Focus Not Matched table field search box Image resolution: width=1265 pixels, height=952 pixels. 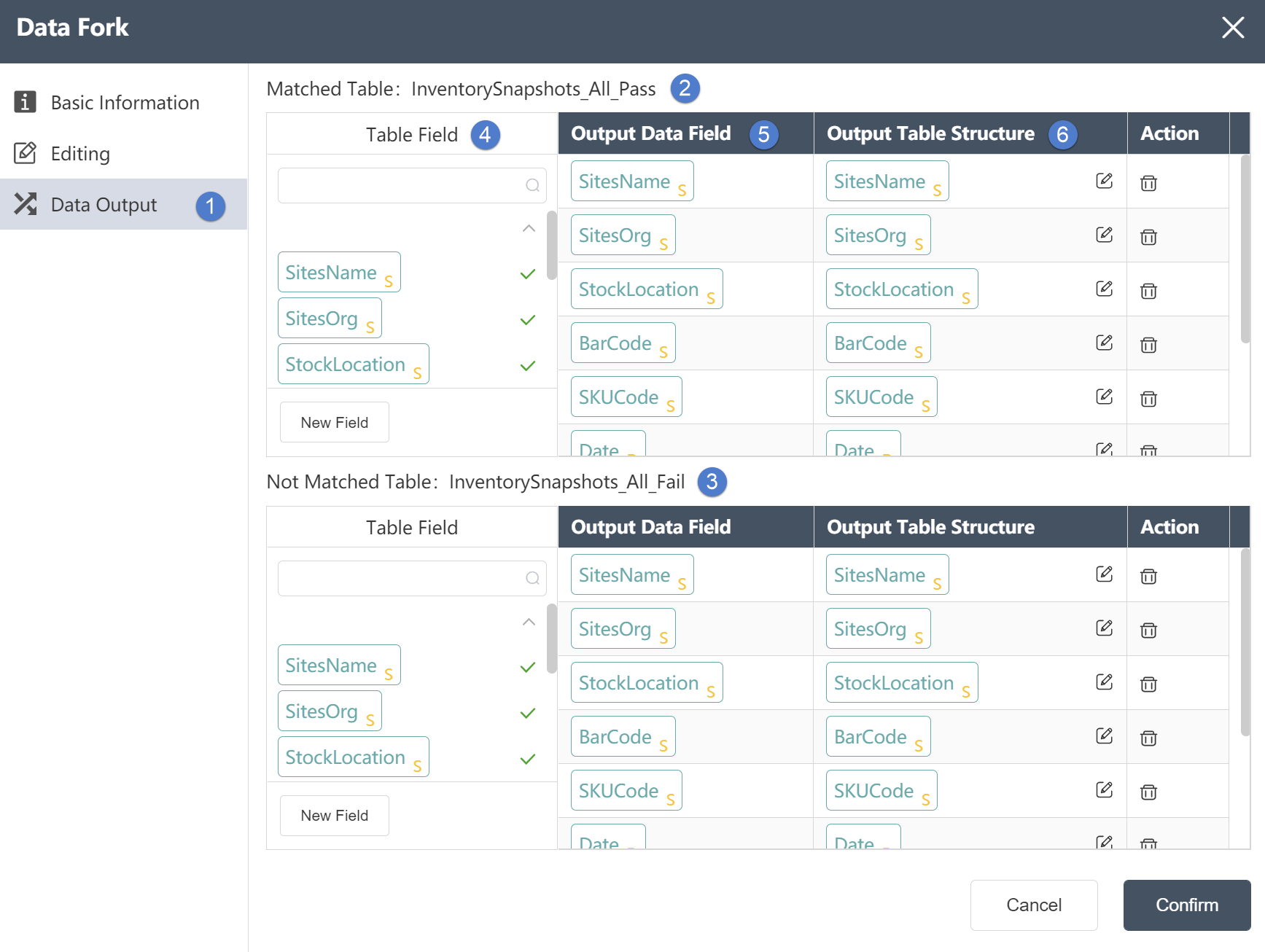(x=412, y=578)
